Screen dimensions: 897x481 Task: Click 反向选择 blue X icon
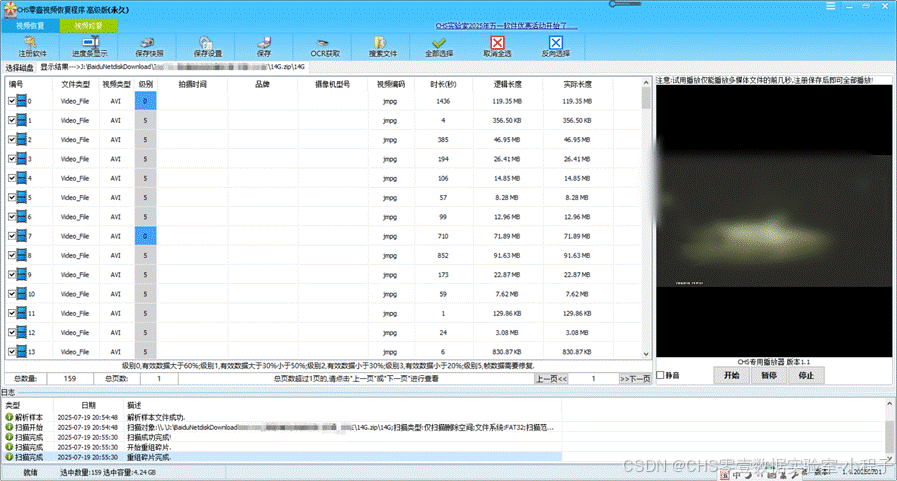coord(555,42)
